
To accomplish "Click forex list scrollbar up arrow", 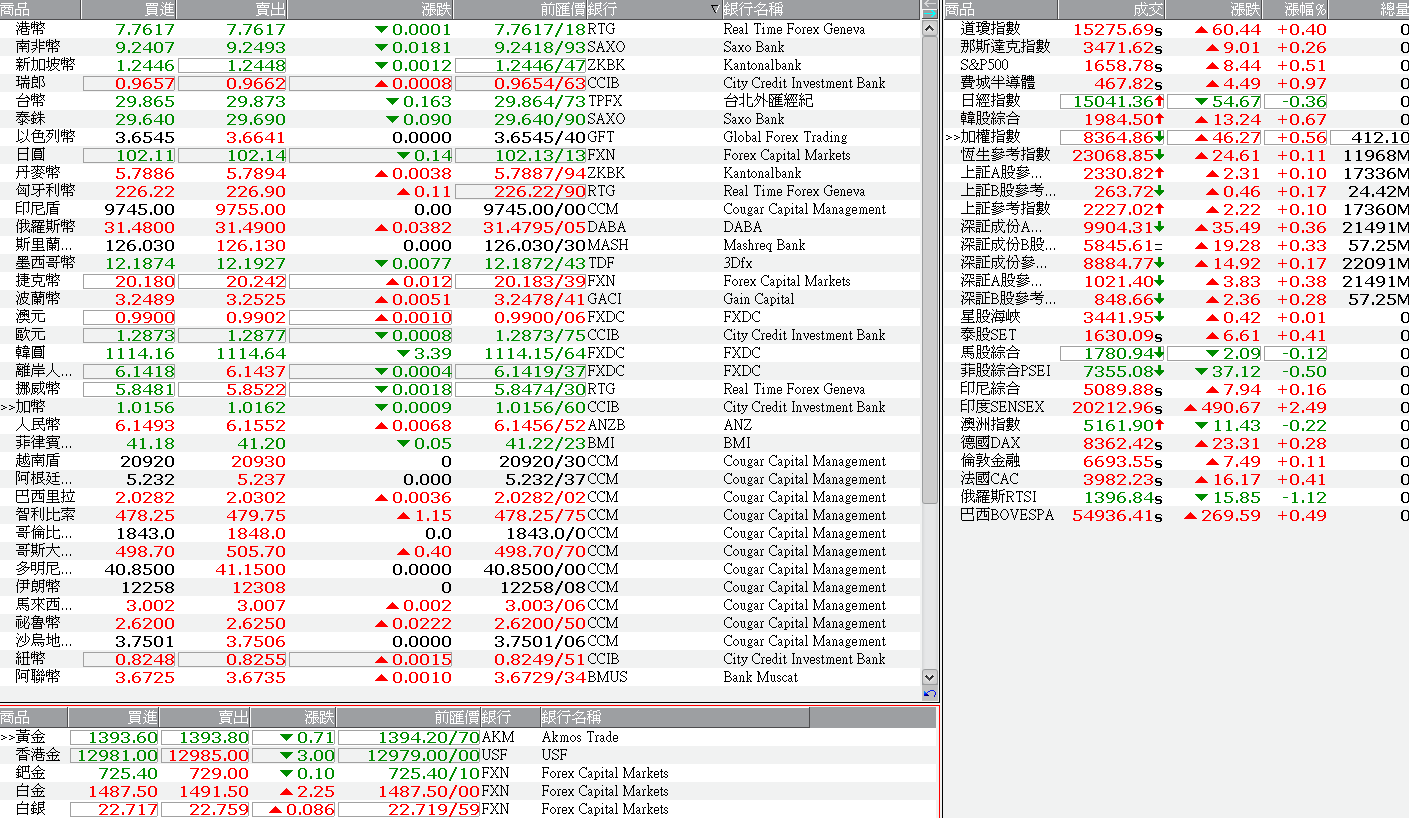I will click(x=930, y=28).
